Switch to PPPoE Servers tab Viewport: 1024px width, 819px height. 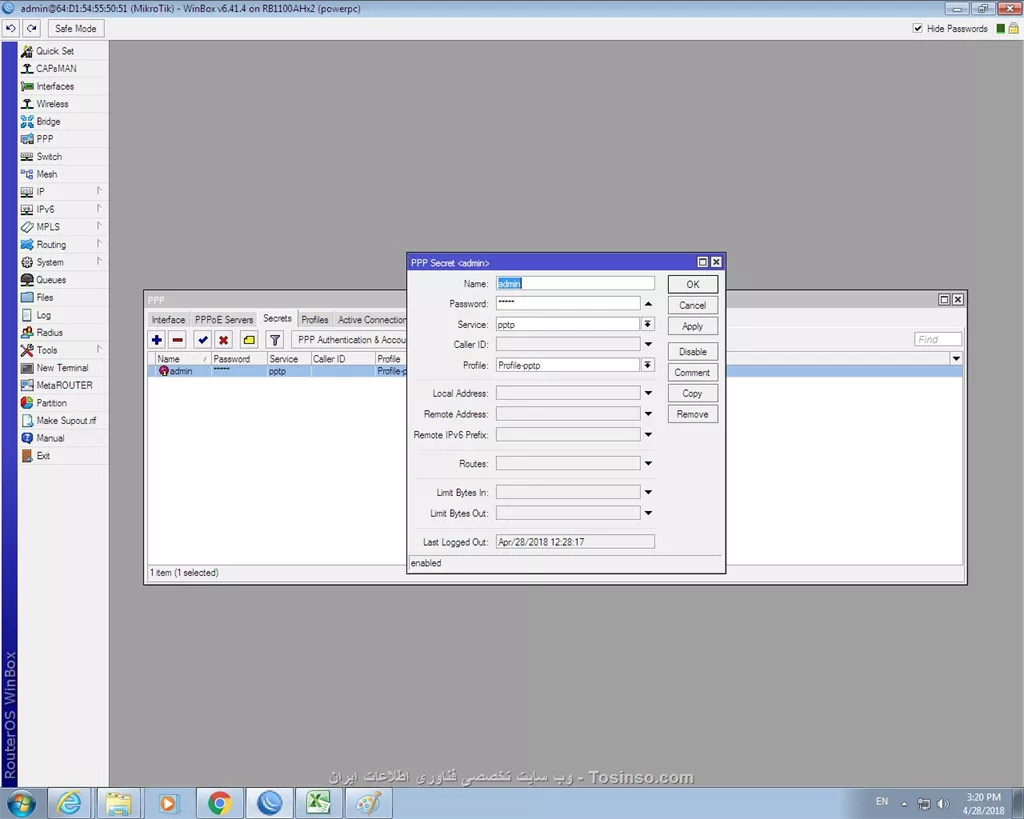[224, 320]
